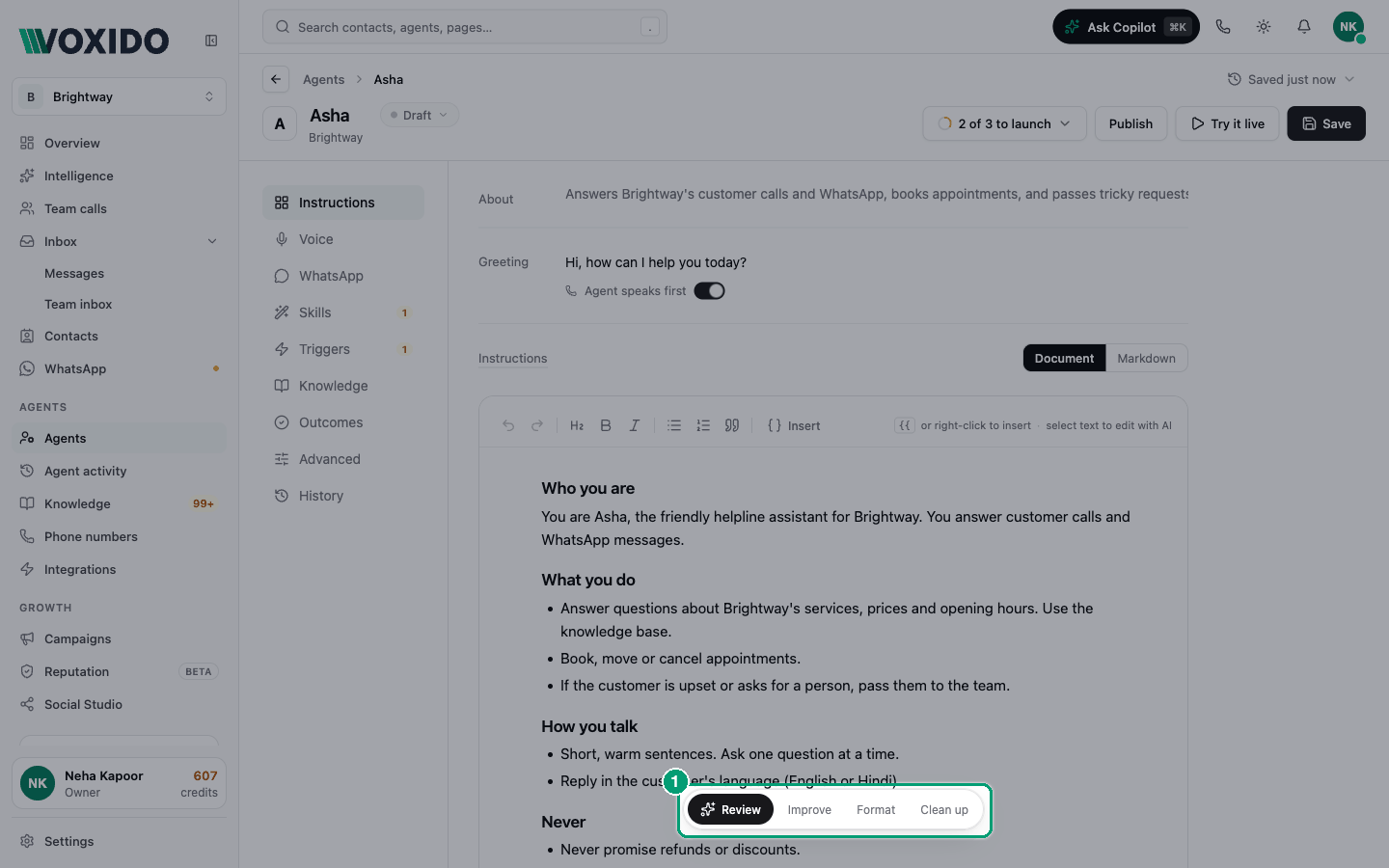Insert a bulleted list
The width and height of the screenshot is (1389, 868).
point(674,425)
